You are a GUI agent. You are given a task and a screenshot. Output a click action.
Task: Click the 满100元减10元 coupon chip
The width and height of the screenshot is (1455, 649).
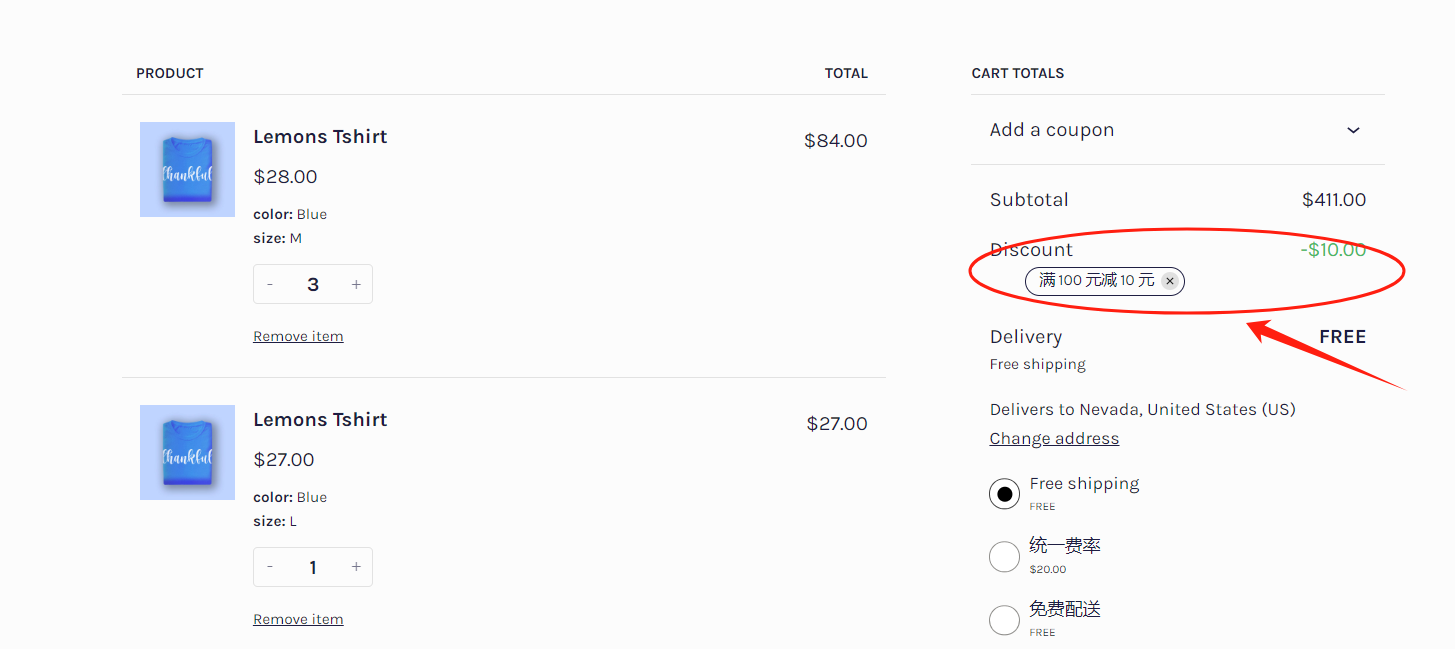tap(1096, 281)
